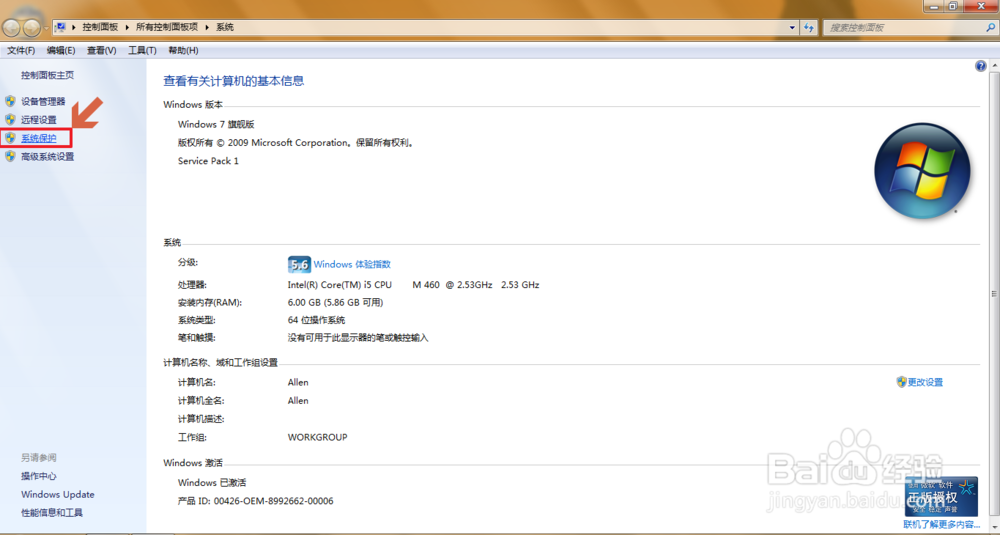Open the 文件(F) menu

tap(21, 50)
